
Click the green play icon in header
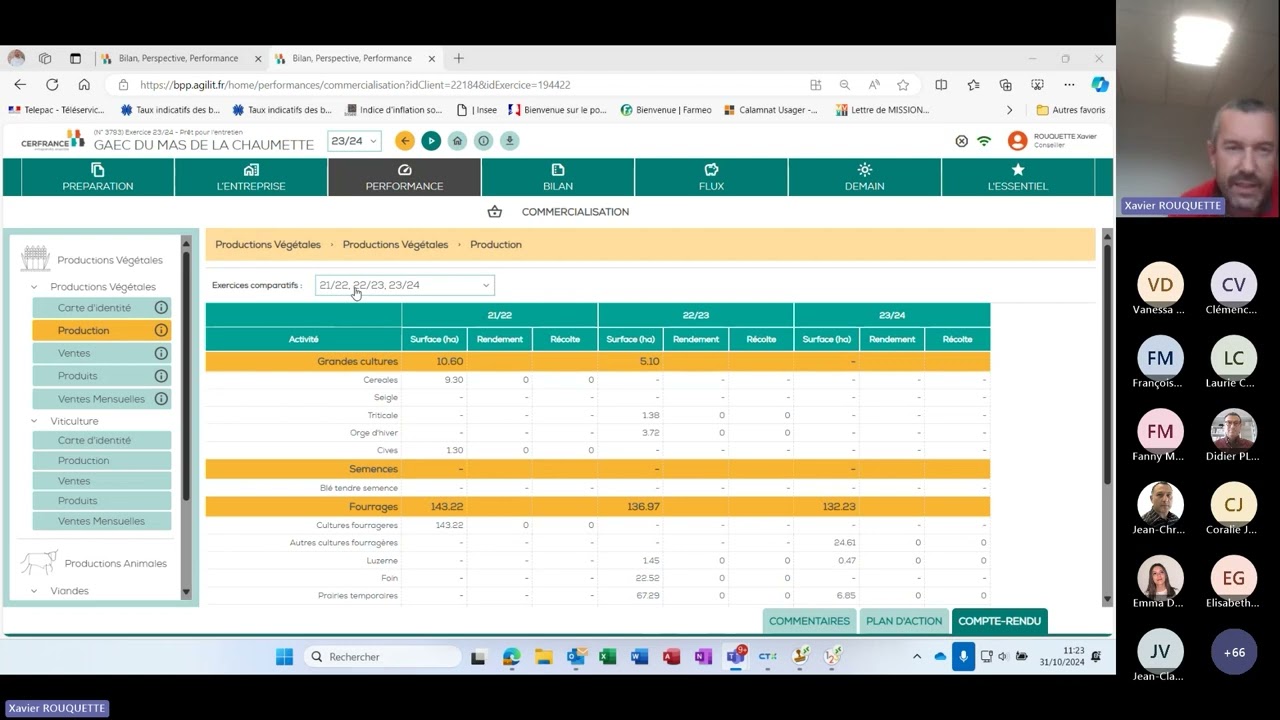(x=431, y=141)
